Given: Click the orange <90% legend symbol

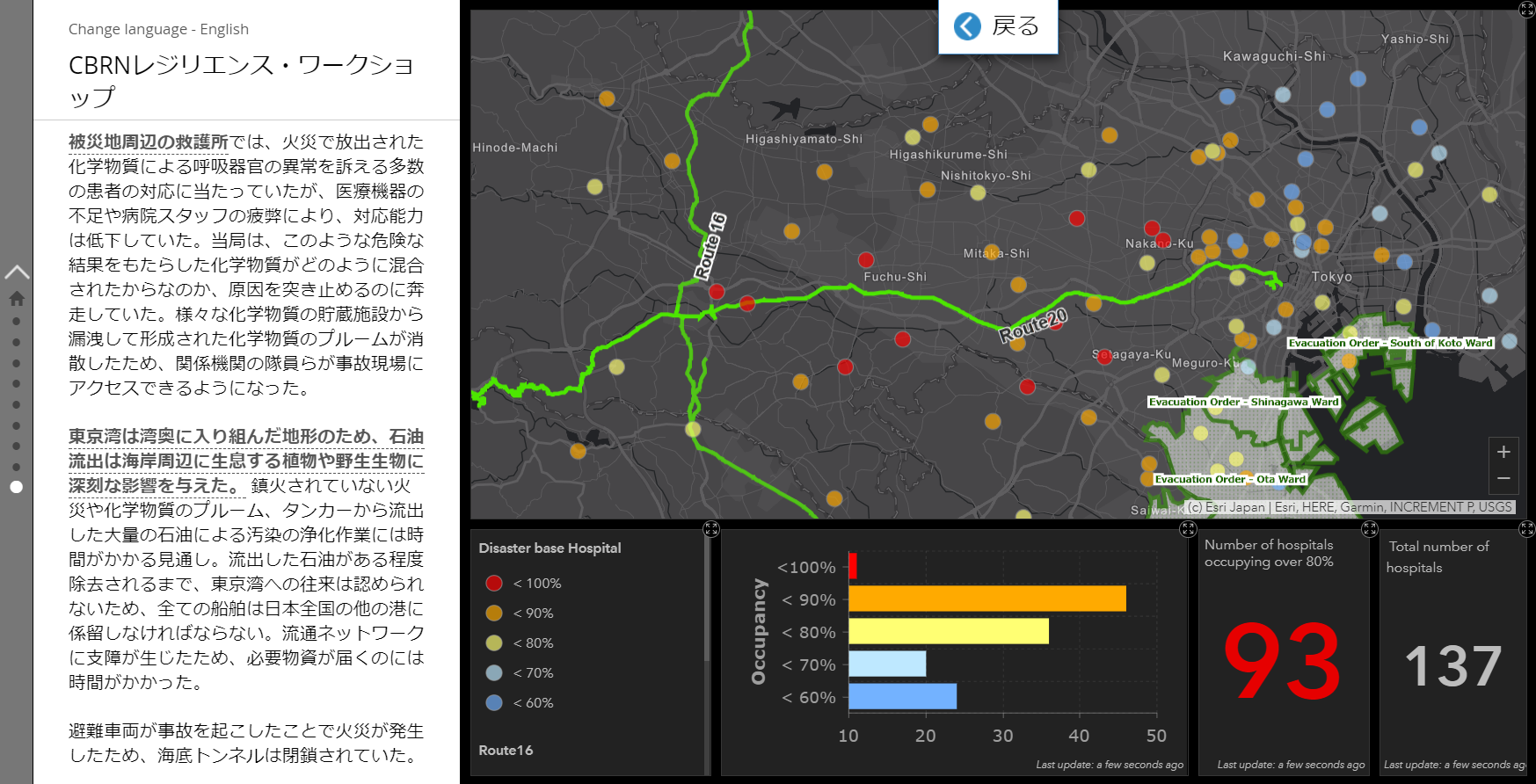Looking at the screenshot, I should [x=494, y=613].
